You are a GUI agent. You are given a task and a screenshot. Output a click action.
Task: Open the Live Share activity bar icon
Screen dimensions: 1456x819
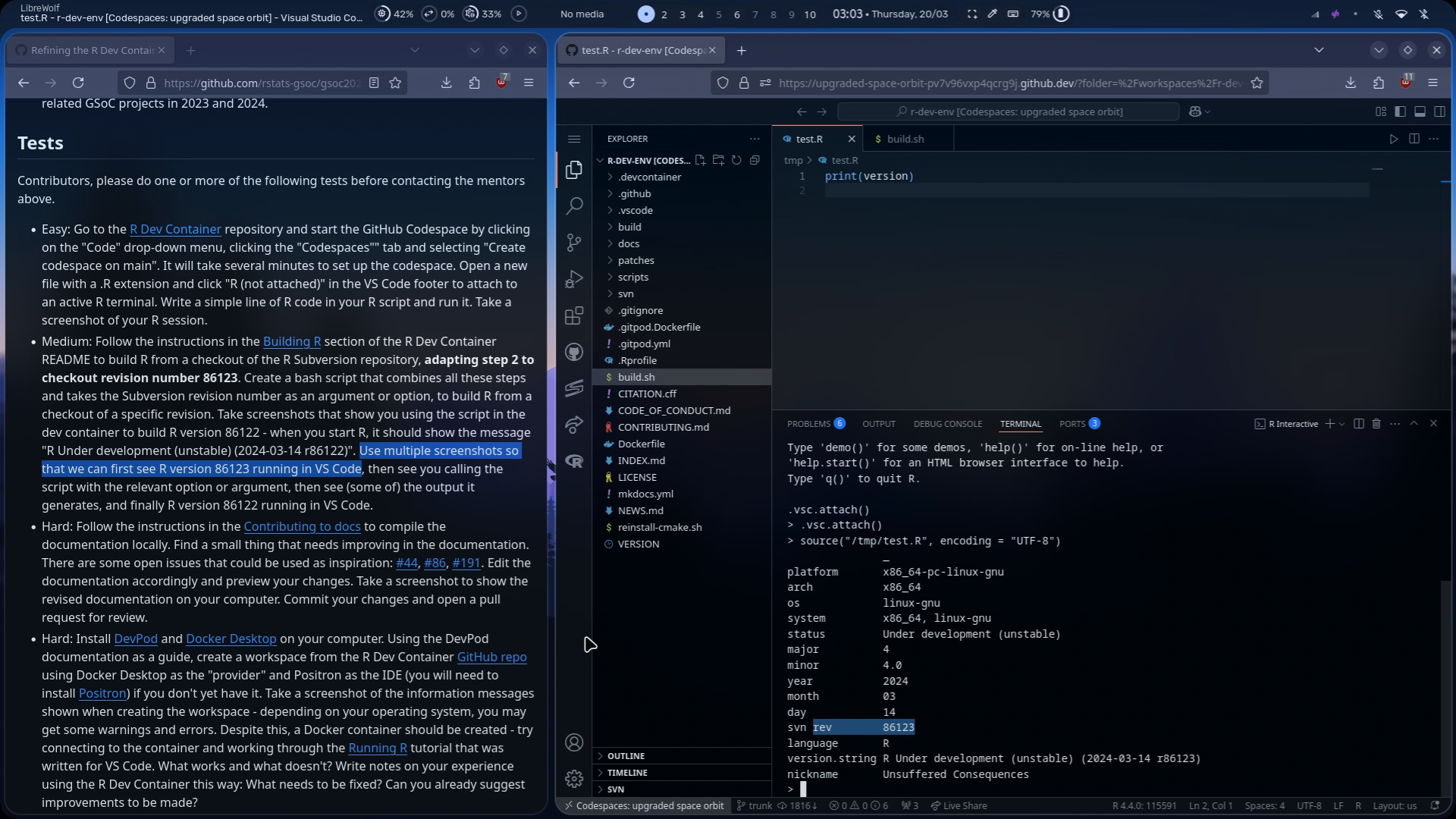(x=574, y=425)
